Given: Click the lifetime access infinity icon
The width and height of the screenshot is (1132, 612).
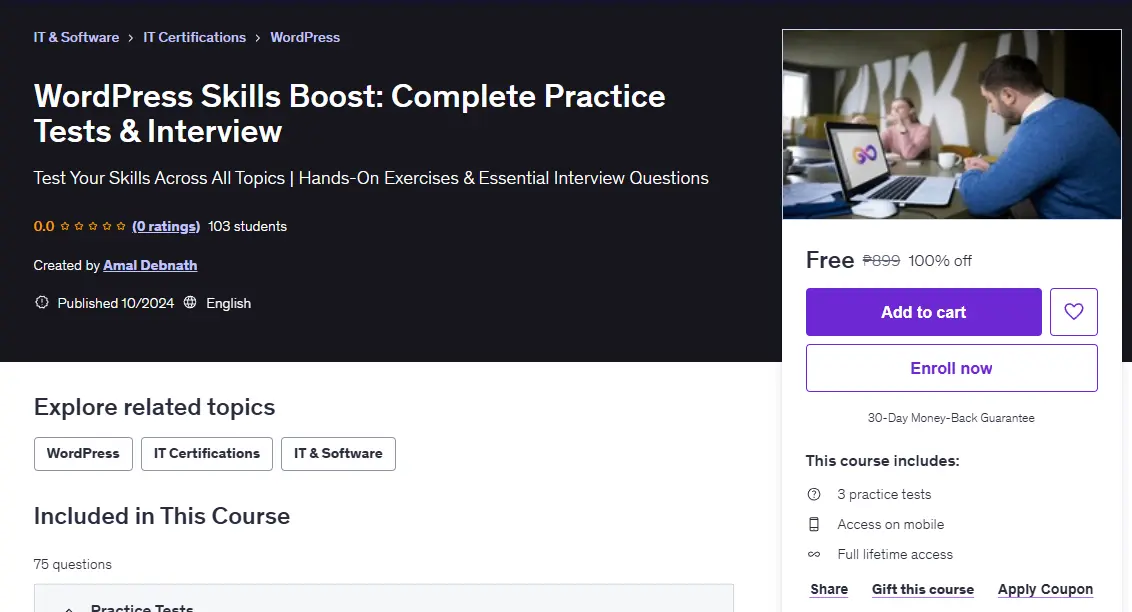Looking at the screenshot, I should point(814,554).
